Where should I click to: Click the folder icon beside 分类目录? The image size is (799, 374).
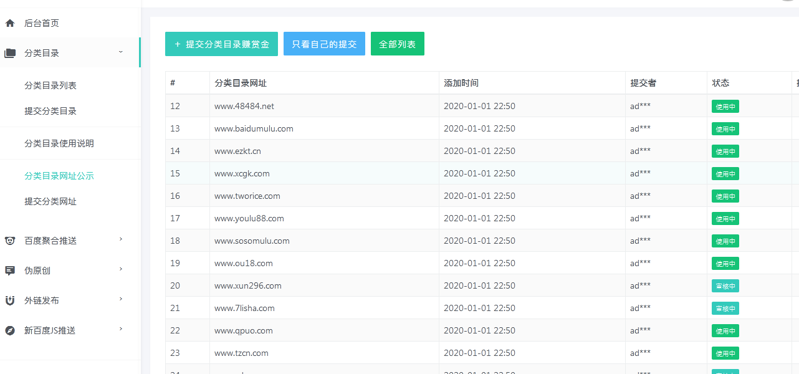pos(10,53)
